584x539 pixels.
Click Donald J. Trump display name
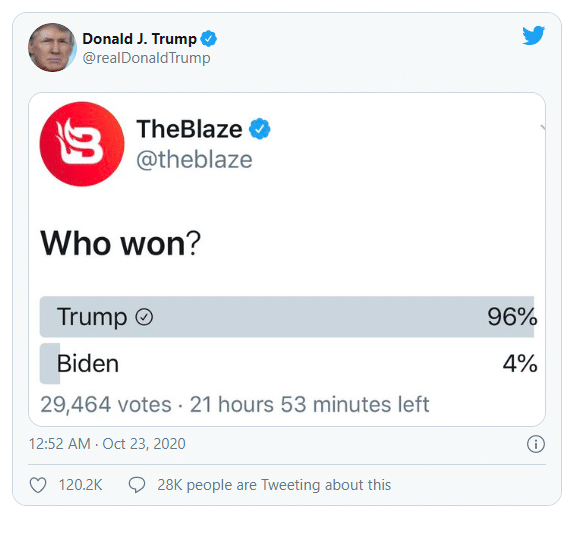coord(139,39)
